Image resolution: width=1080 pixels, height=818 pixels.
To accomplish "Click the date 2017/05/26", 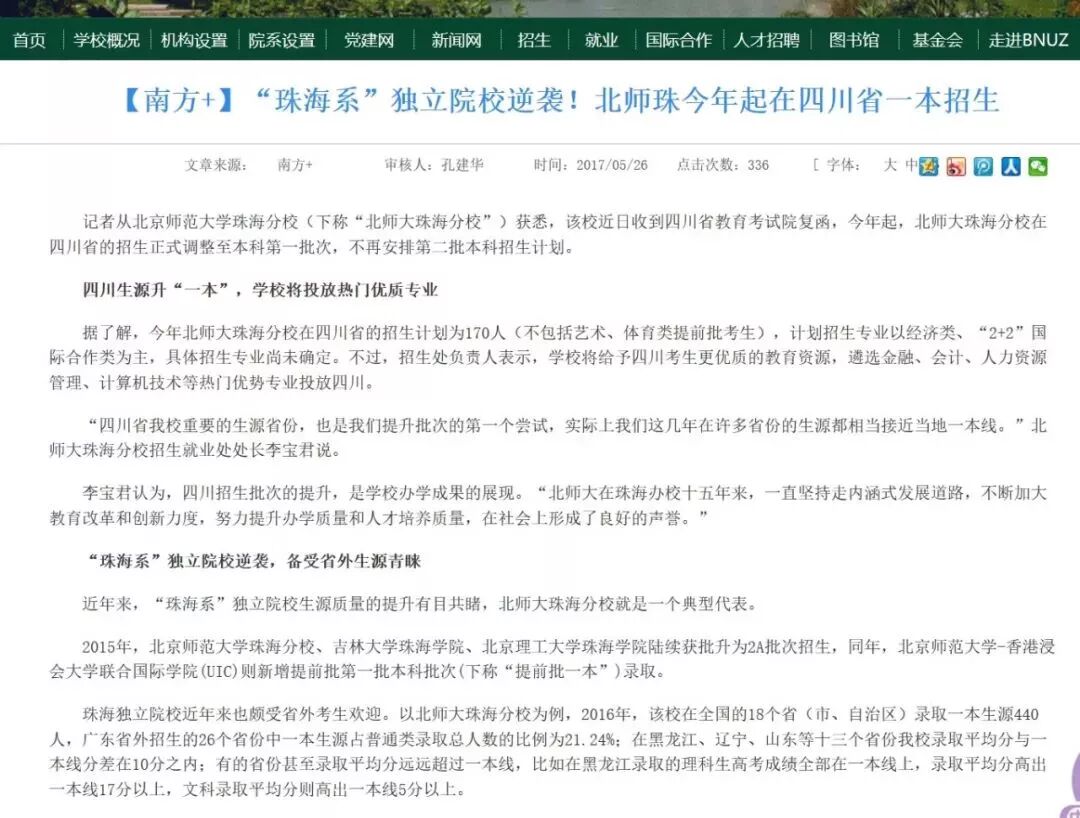I will [x=612, y=165].
